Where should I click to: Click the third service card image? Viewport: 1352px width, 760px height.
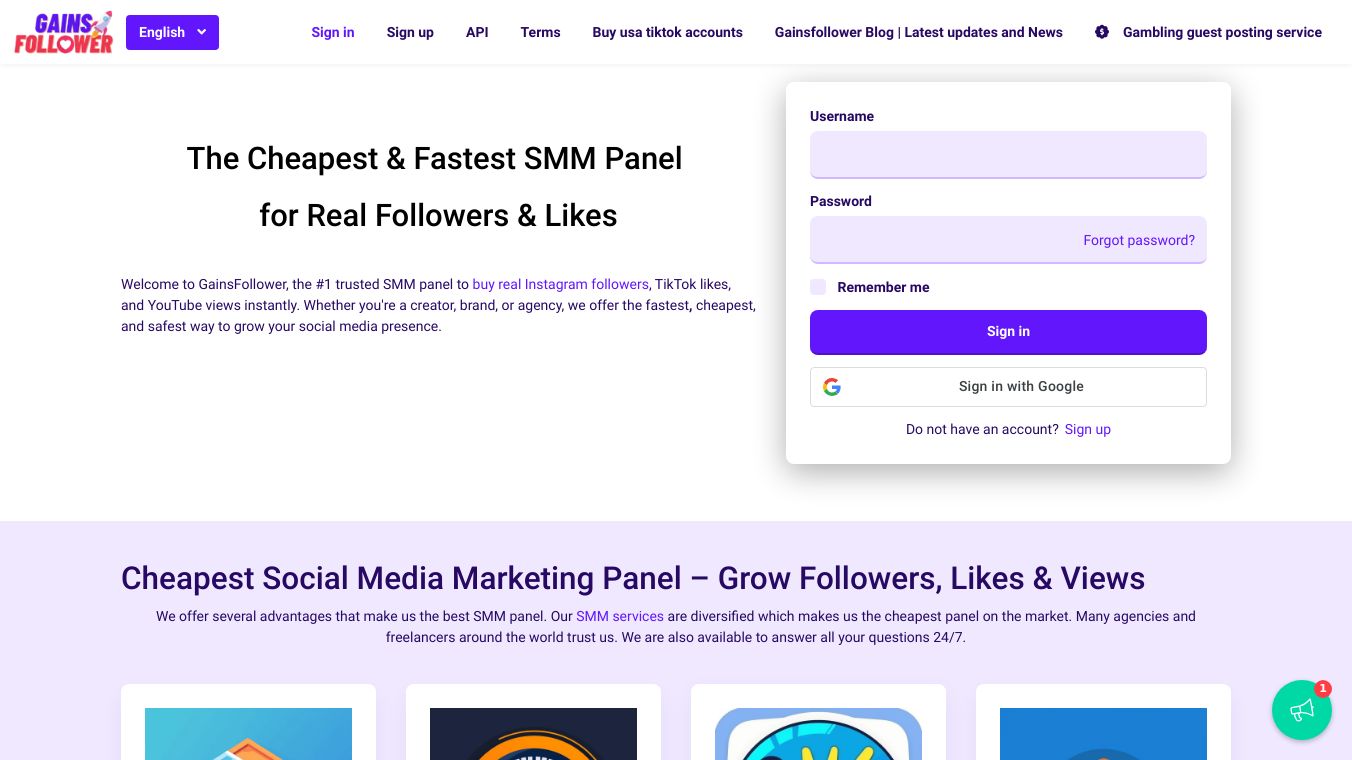818,734
